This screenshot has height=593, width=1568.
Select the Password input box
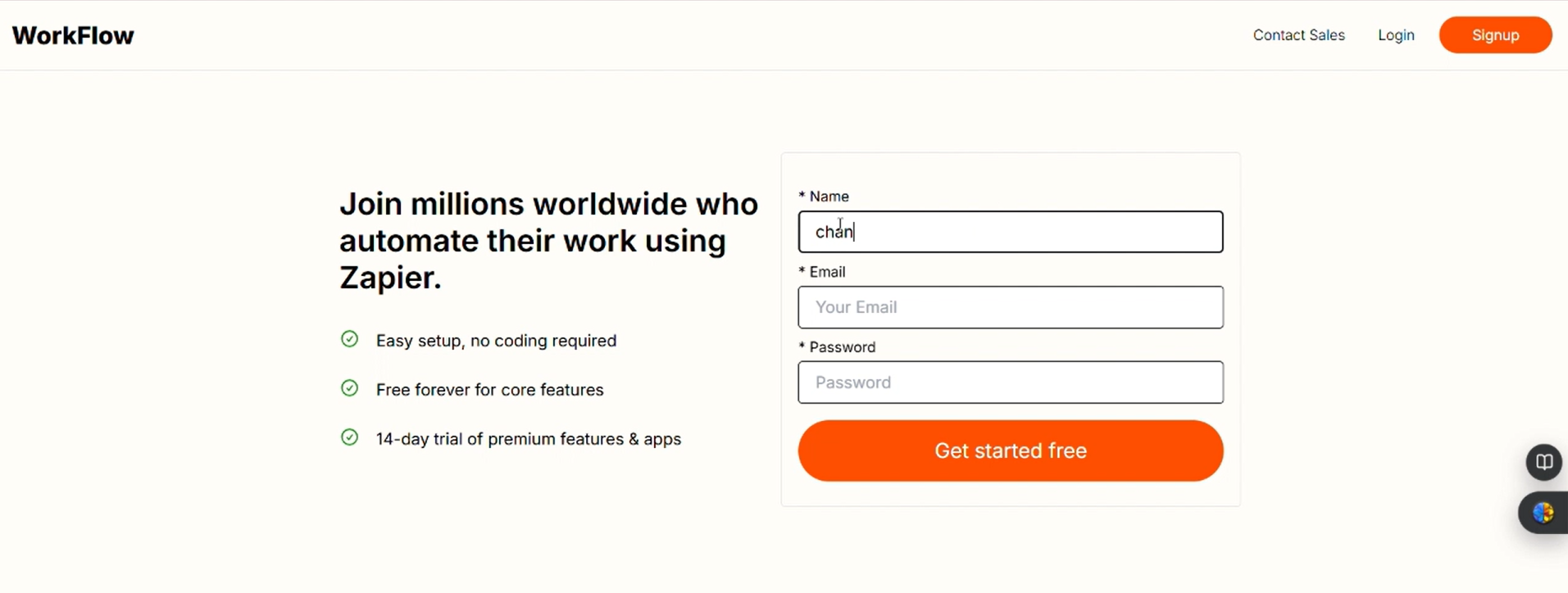[1010, 383]
